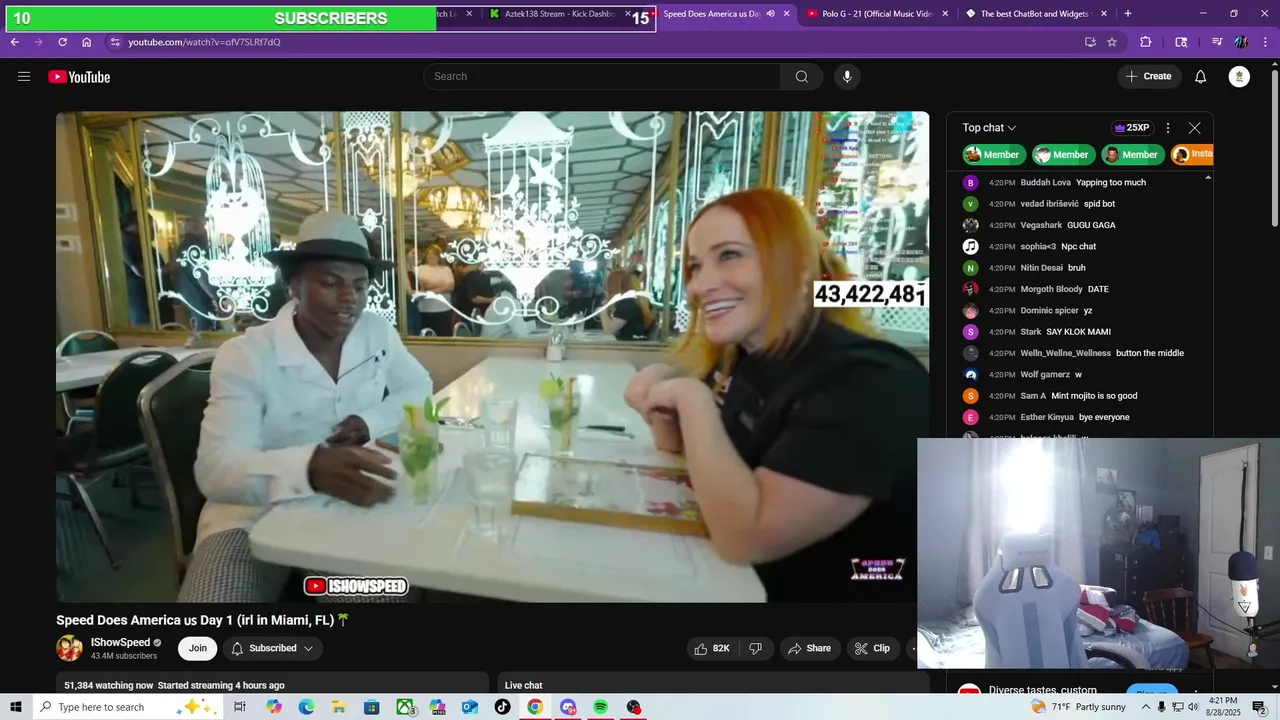Close The best ChatBot and Widgets tab
This screenshot has height=720, width=1280.
click(1104, 14)
